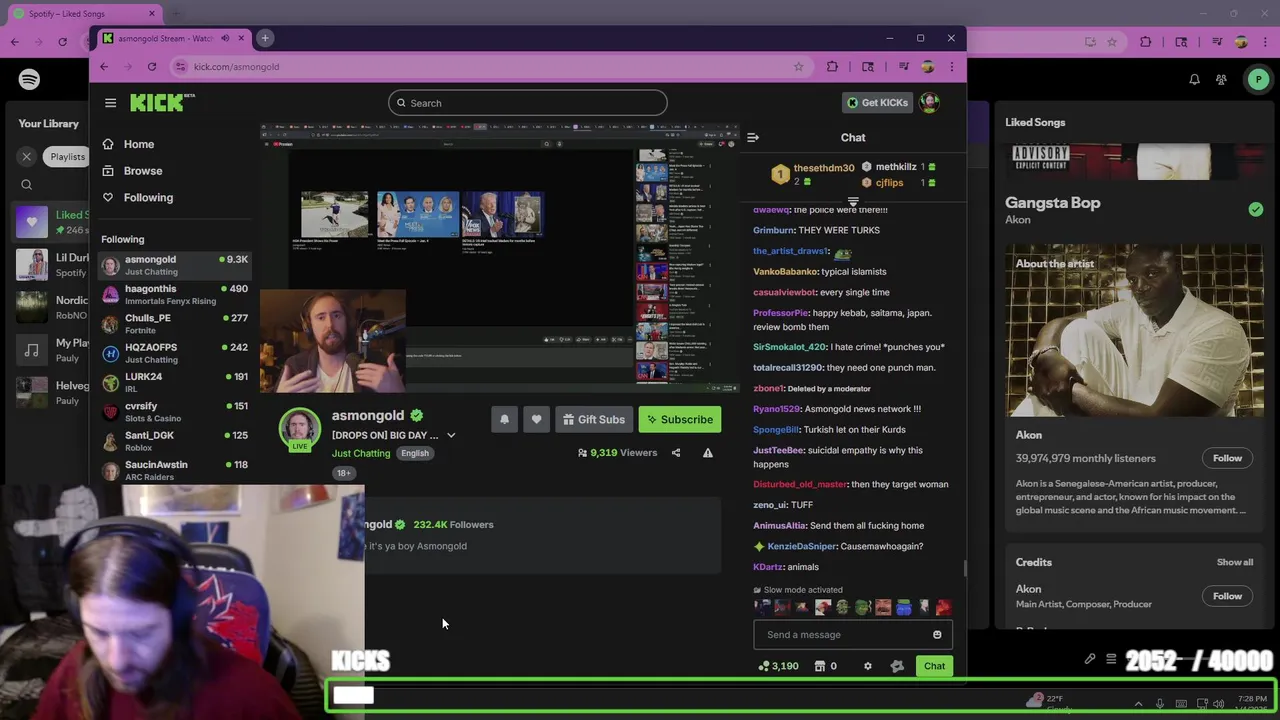Share the stream via share icon
The height and width of the screenshot is (720, 1280).
(x=676, y=453)
